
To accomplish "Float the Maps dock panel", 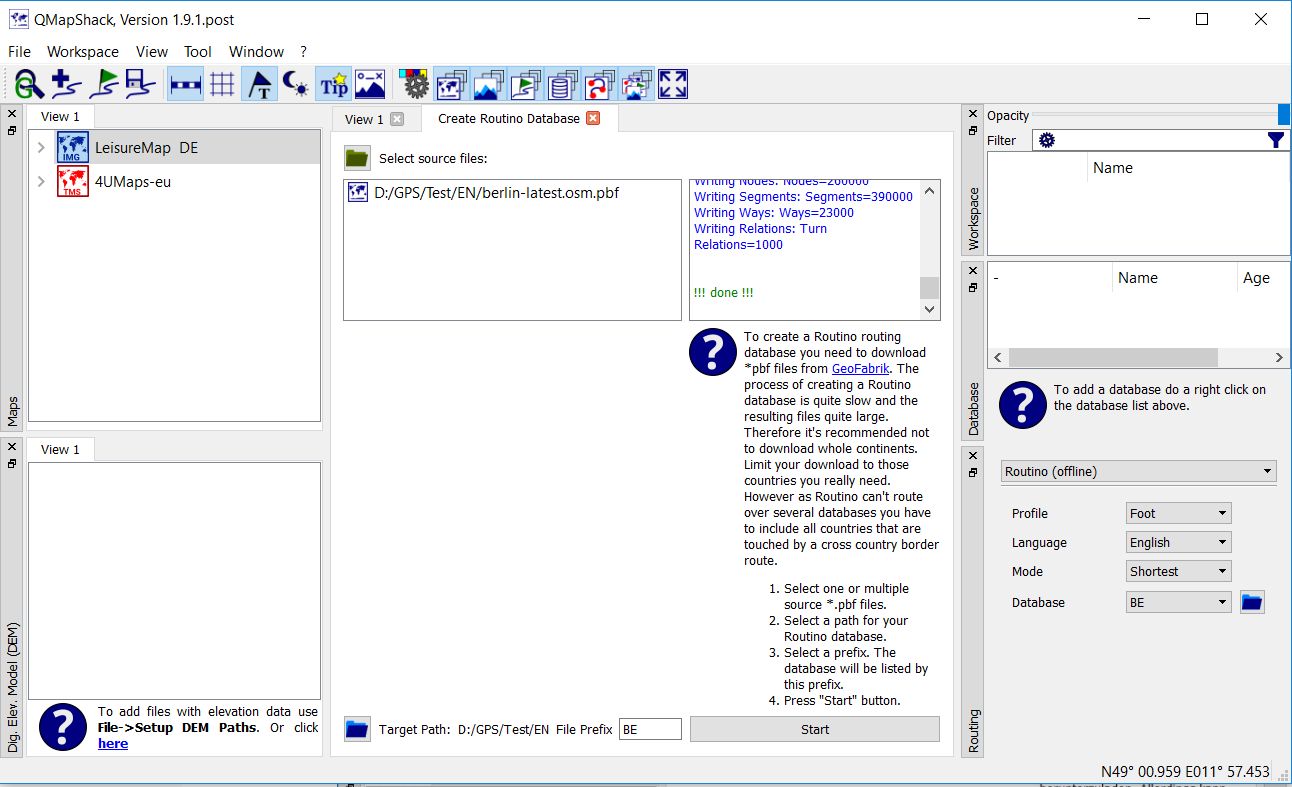I will tap(12, 131).
